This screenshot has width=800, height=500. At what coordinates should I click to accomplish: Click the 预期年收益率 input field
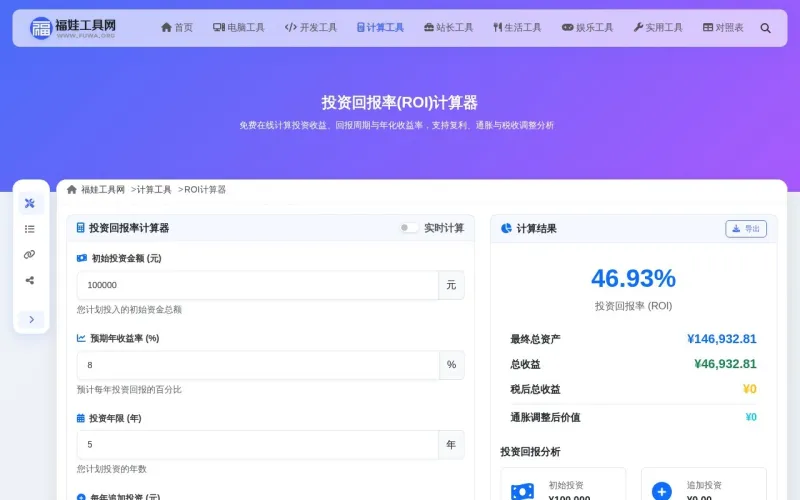(258, 365)
